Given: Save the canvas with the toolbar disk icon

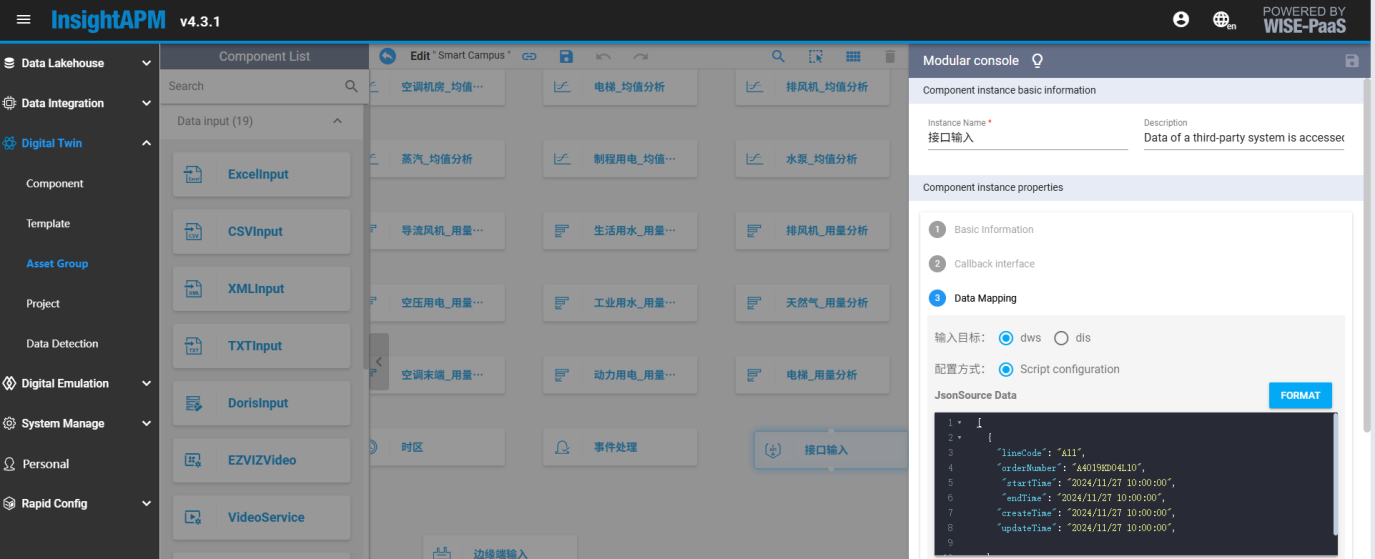Looking at the screenshot, I should tap(567, 57).
